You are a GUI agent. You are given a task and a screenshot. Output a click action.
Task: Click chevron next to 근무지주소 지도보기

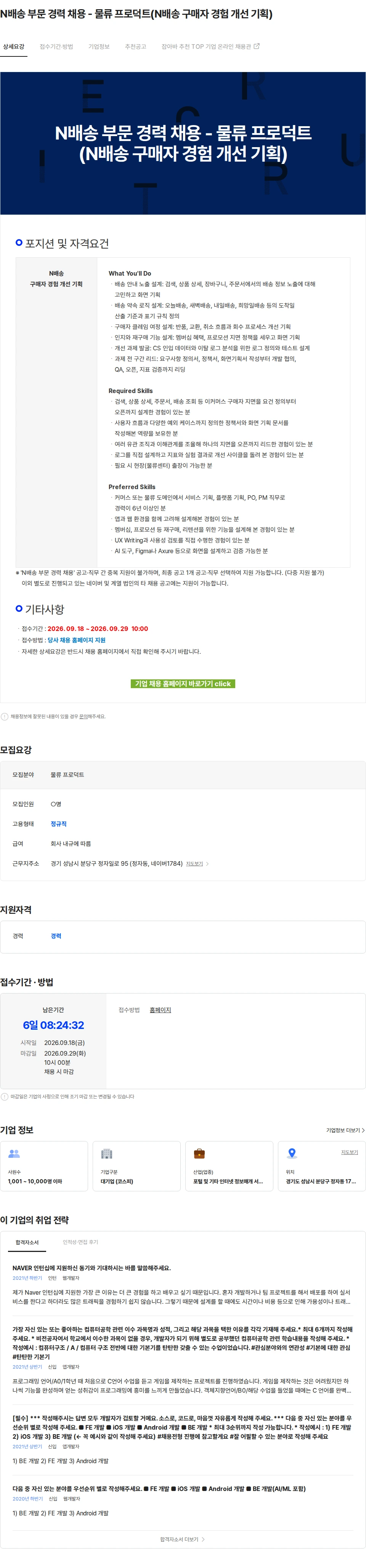(207, 864)
